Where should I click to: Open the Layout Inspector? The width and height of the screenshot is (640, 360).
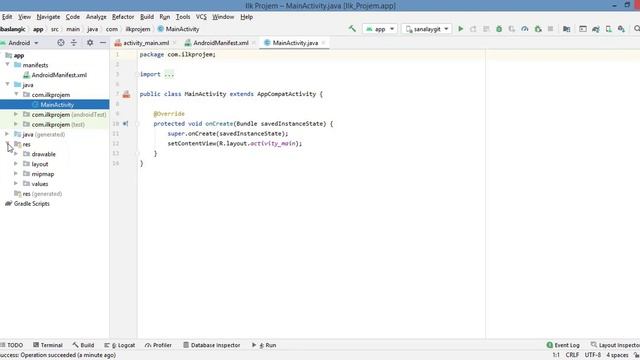pyautogui.click(x=615, y=345)
